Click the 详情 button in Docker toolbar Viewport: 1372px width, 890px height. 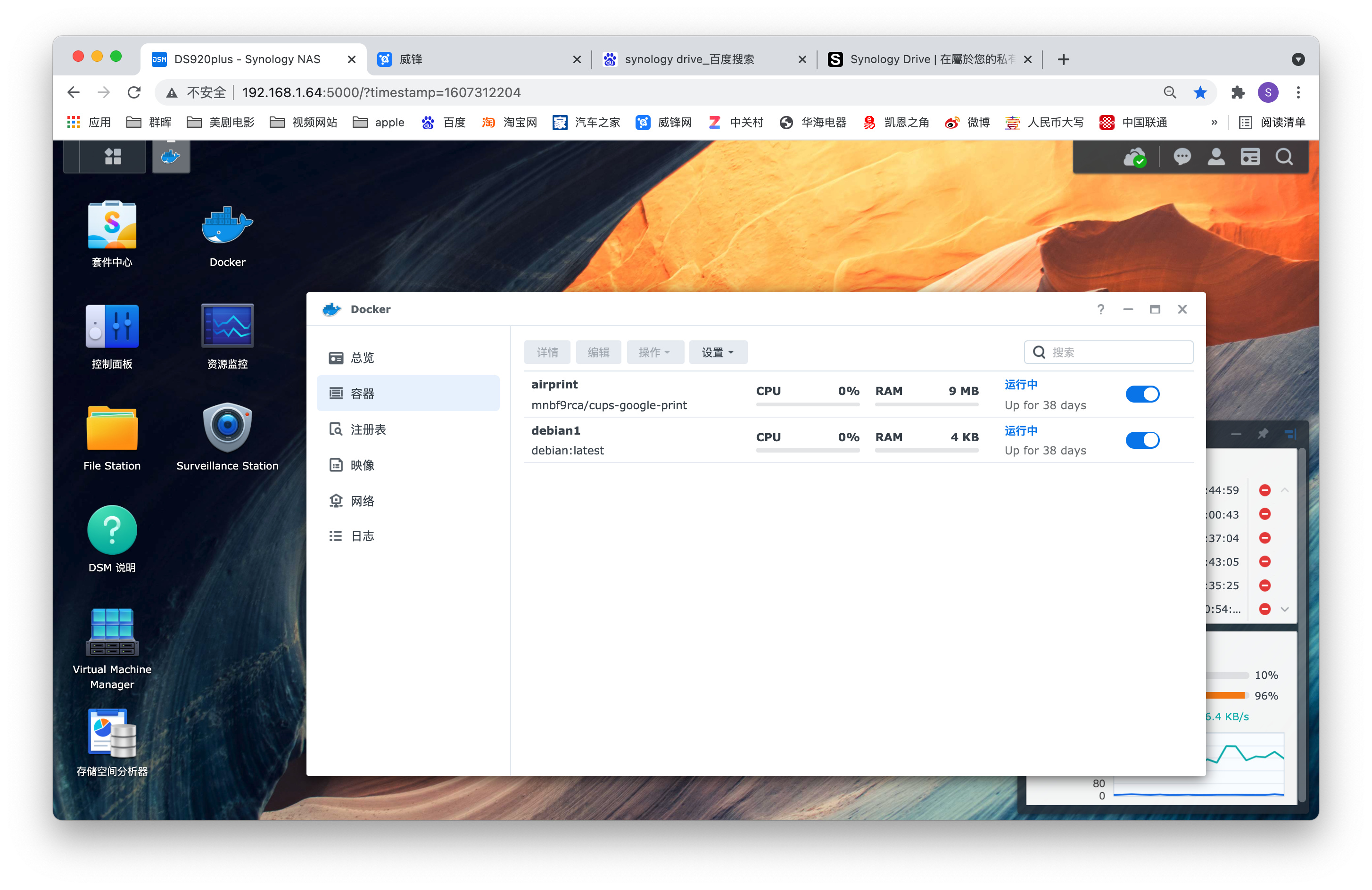point(547,352)
